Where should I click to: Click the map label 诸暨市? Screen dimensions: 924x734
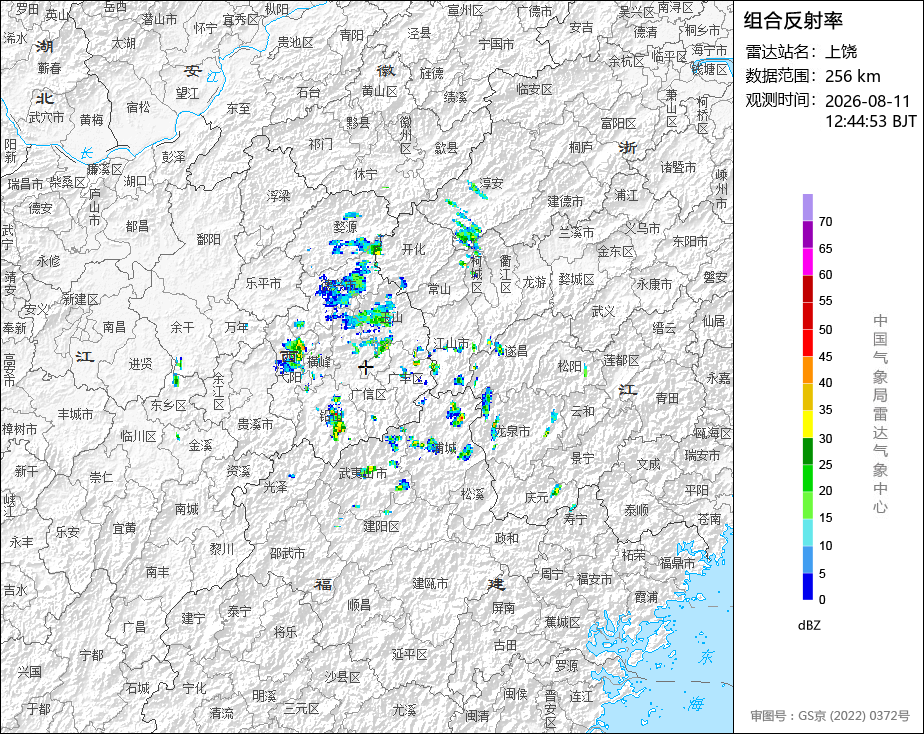click(678, 167)
